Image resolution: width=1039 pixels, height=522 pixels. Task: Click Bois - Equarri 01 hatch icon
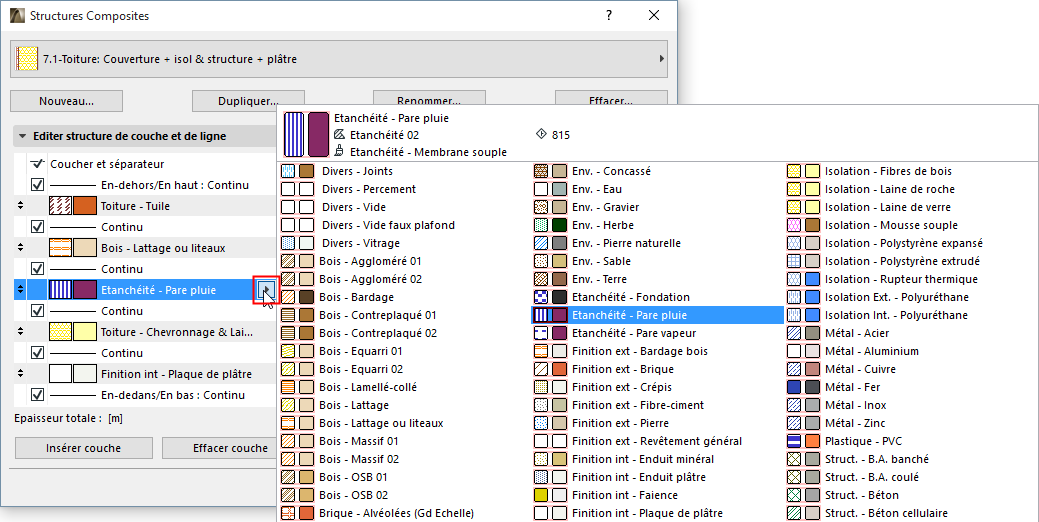coord(288,351)
